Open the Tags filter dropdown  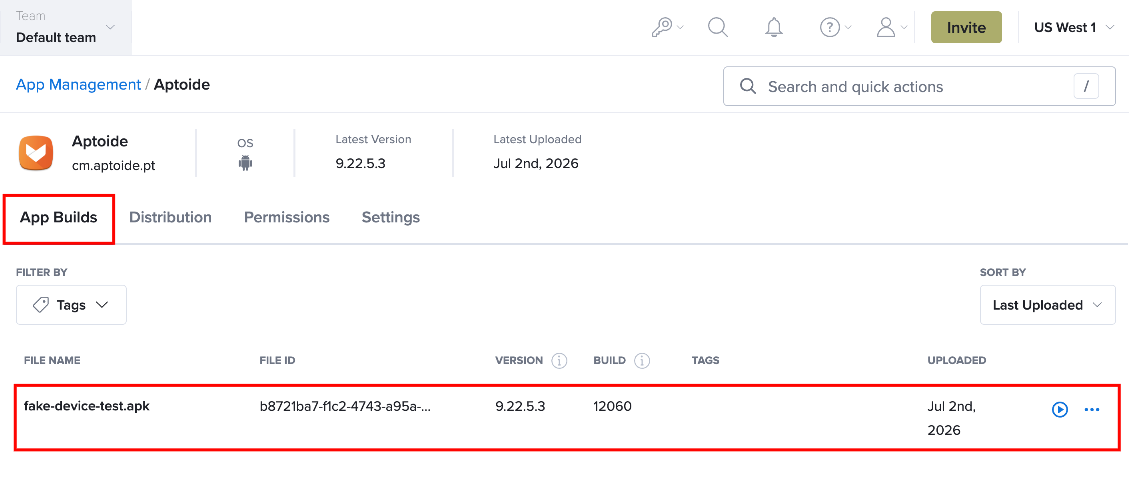pos(71,305)
